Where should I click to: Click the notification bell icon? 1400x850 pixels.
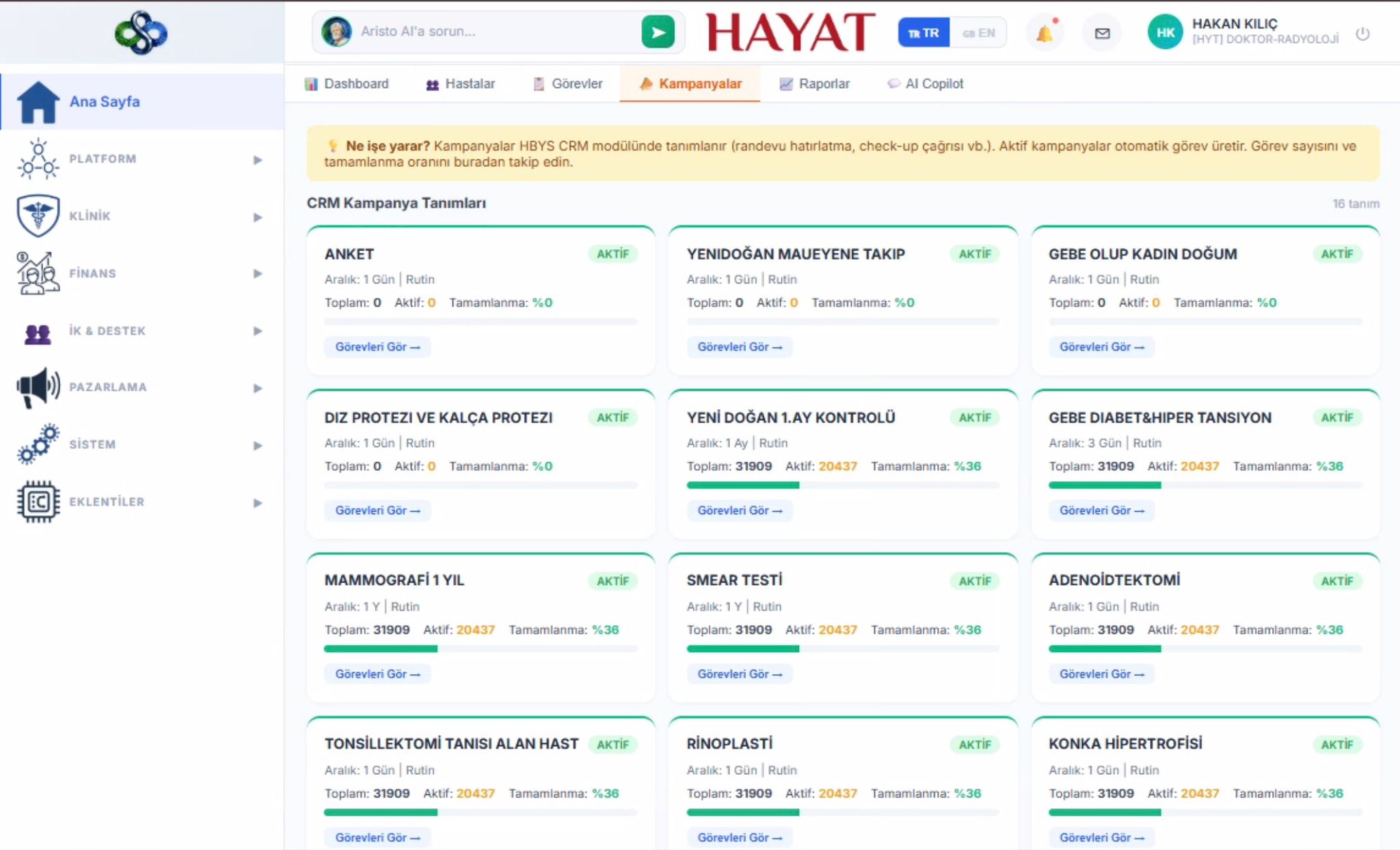point(1044,33)
